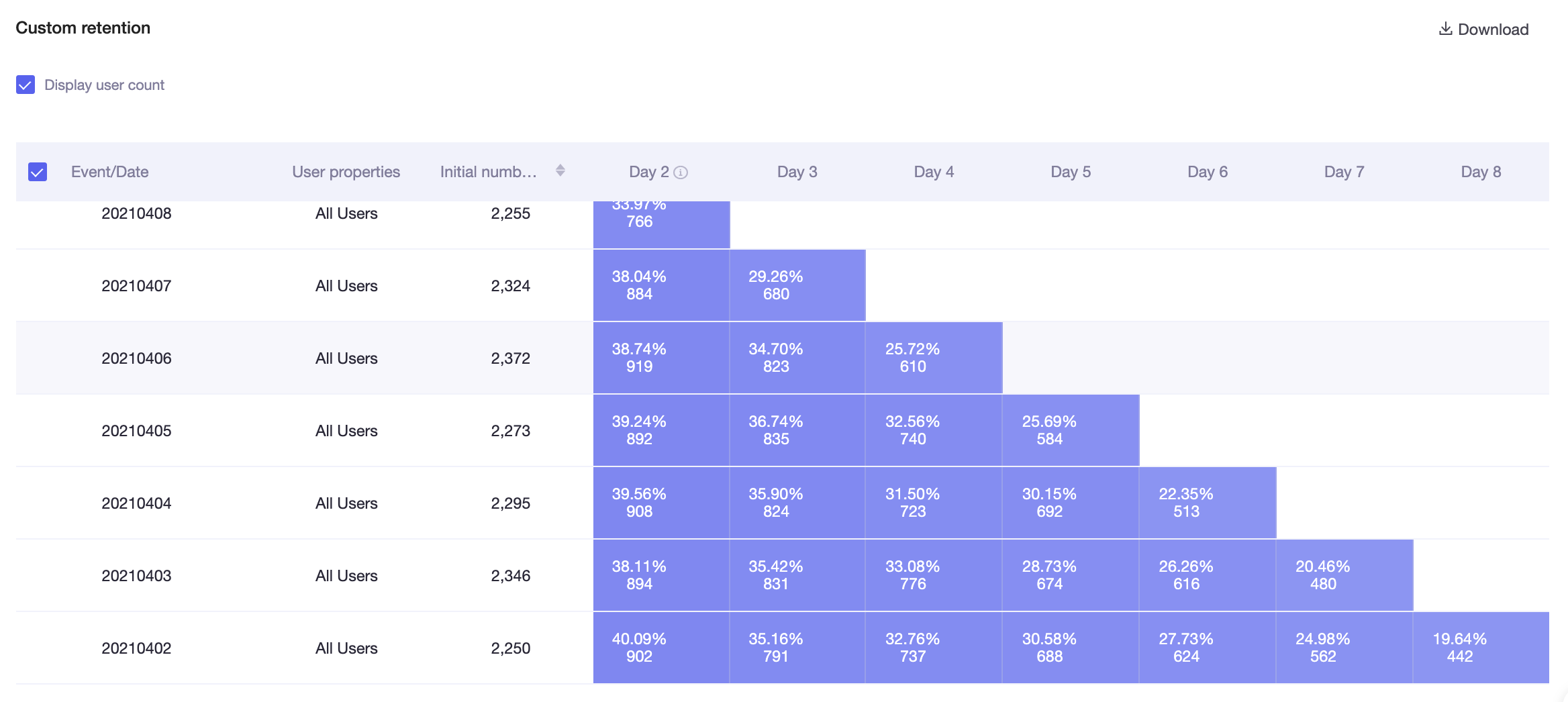Image resolution: width=1568 pixels, height=702 pixels.
Task: Uncheck the Display user count checkbox
Action: 26,85
